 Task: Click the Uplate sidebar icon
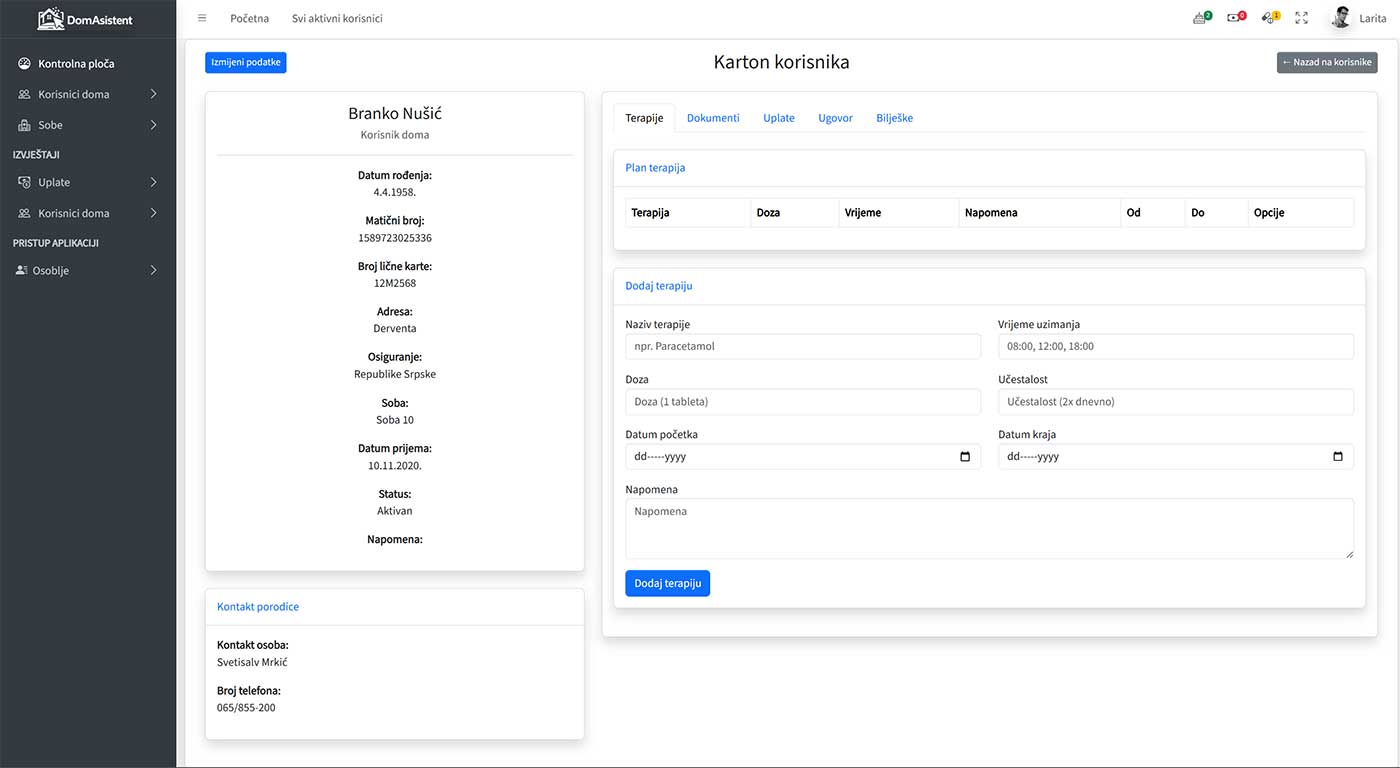[24, 182]
